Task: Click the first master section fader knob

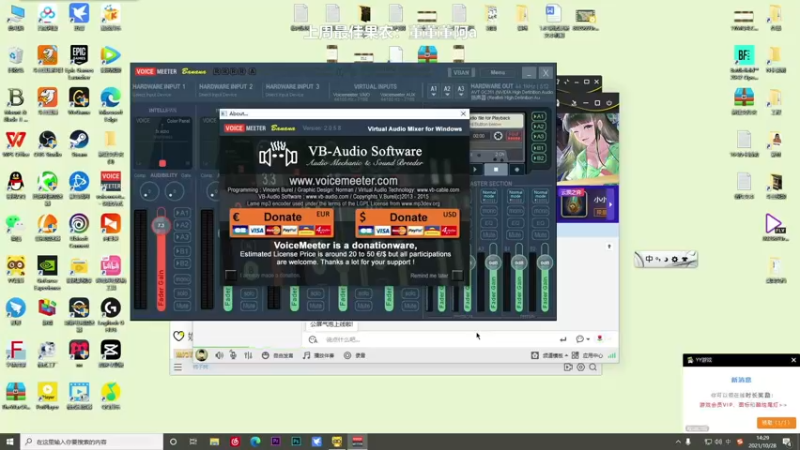Action: [x=493, y=263]
